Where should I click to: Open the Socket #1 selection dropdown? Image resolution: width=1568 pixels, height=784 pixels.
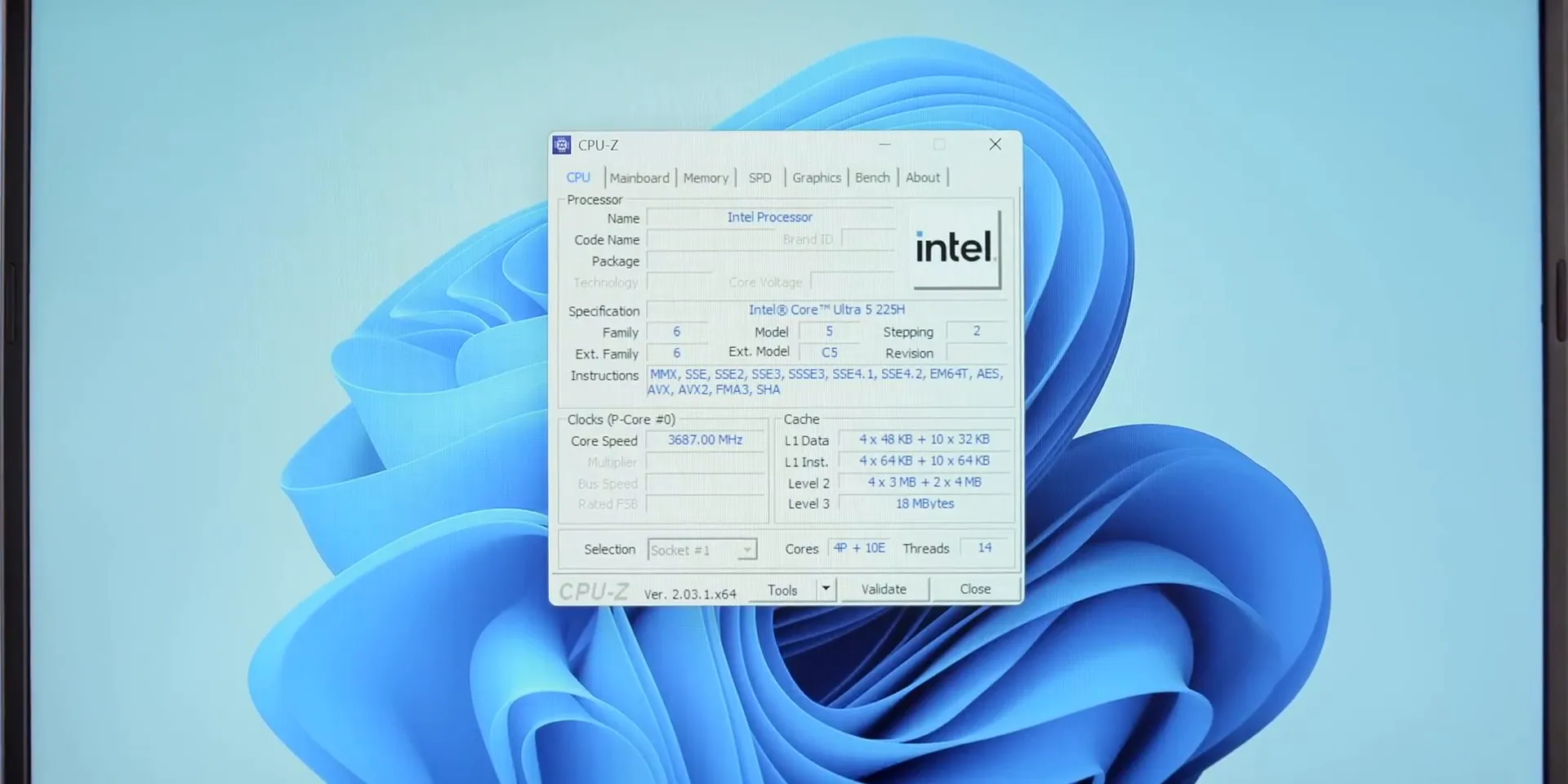(702, 550)
